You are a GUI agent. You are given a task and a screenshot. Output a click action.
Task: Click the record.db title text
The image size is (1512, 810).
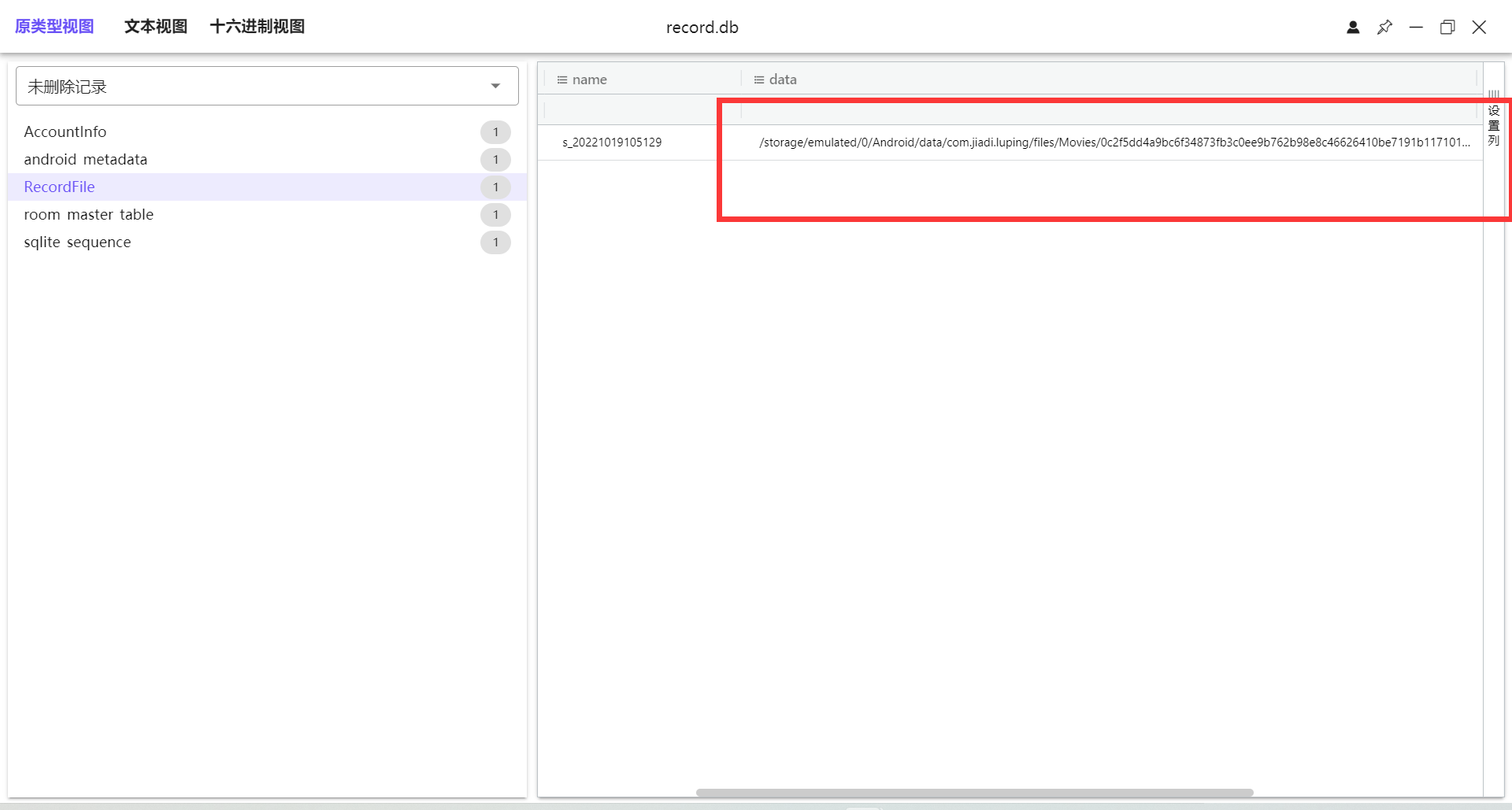tap(702, 28)
